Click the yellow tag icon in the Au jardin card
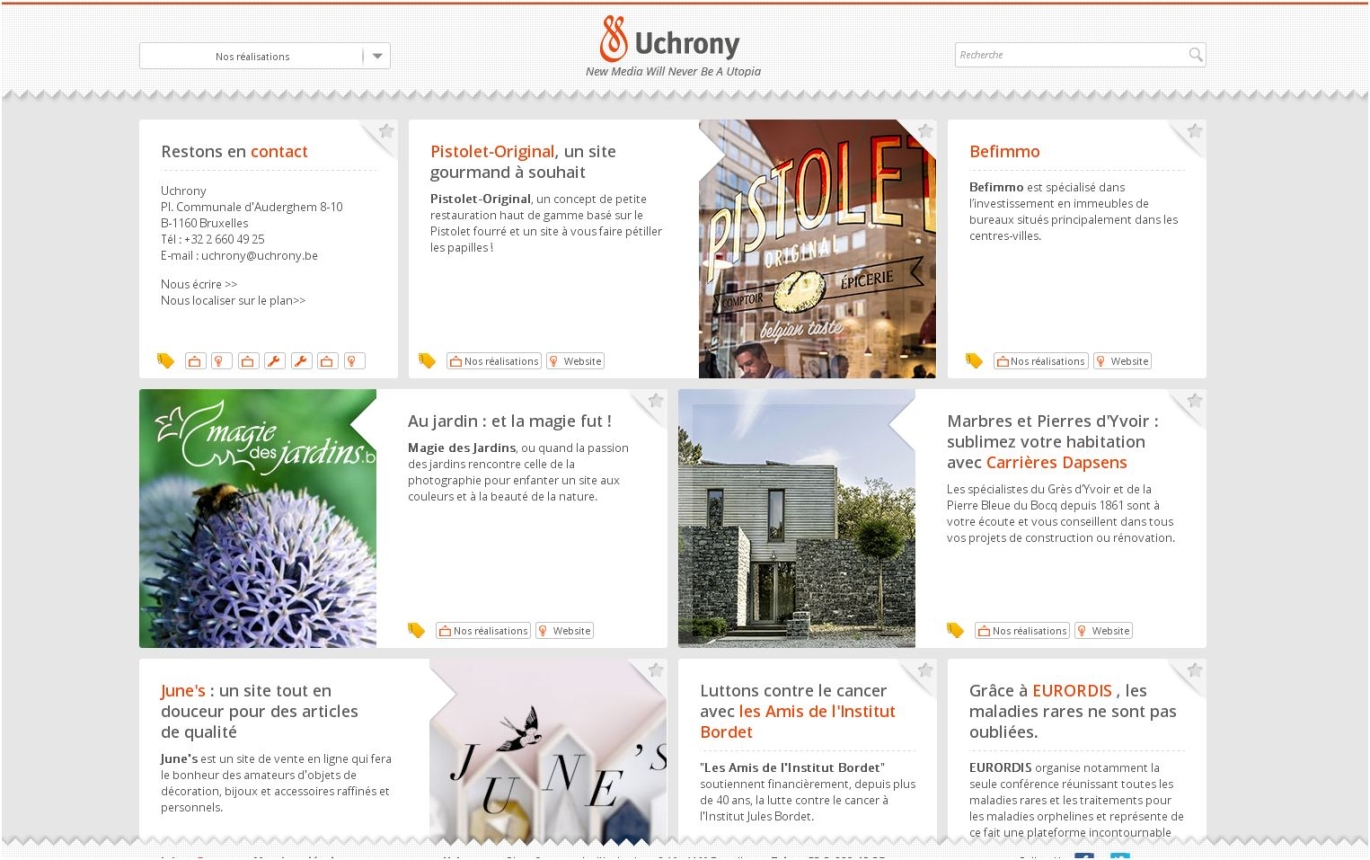This screenshot has height=860, width=1370. 417,630
